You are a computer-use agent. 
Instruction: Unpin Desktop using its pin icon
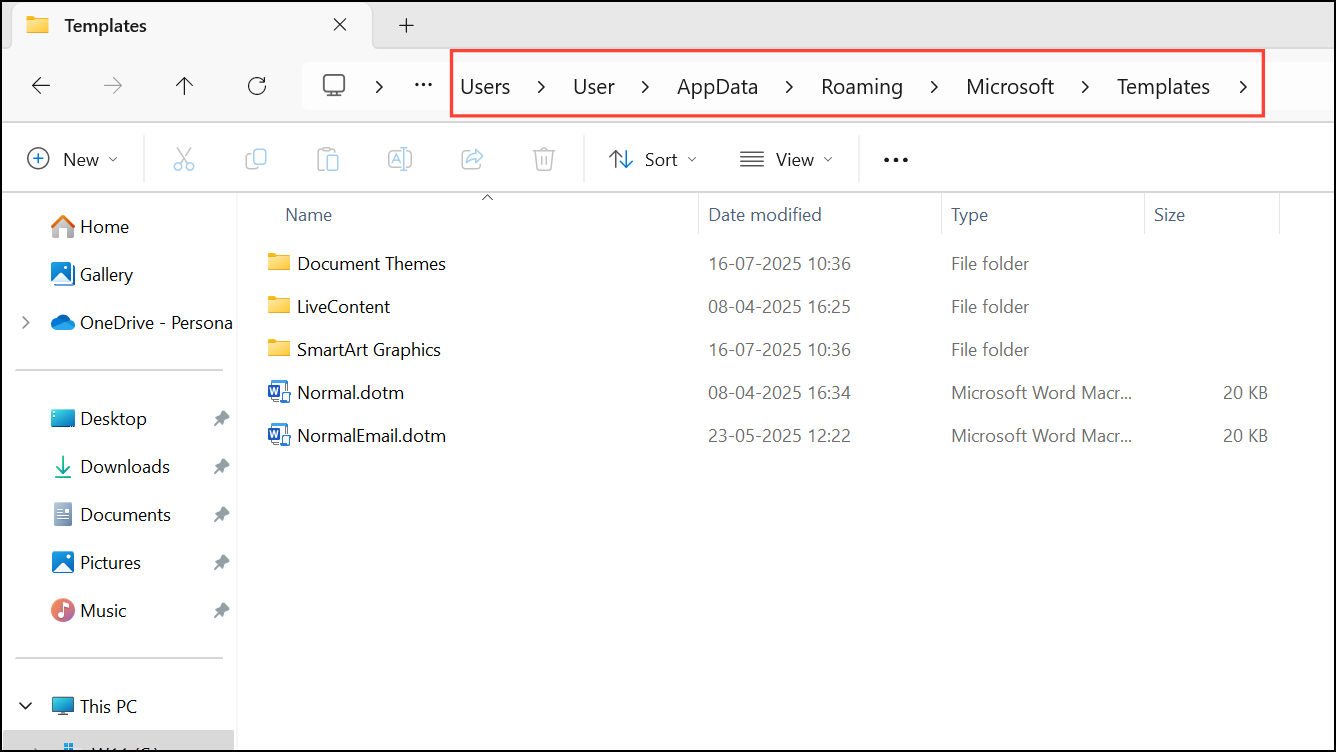click(221, 419)
